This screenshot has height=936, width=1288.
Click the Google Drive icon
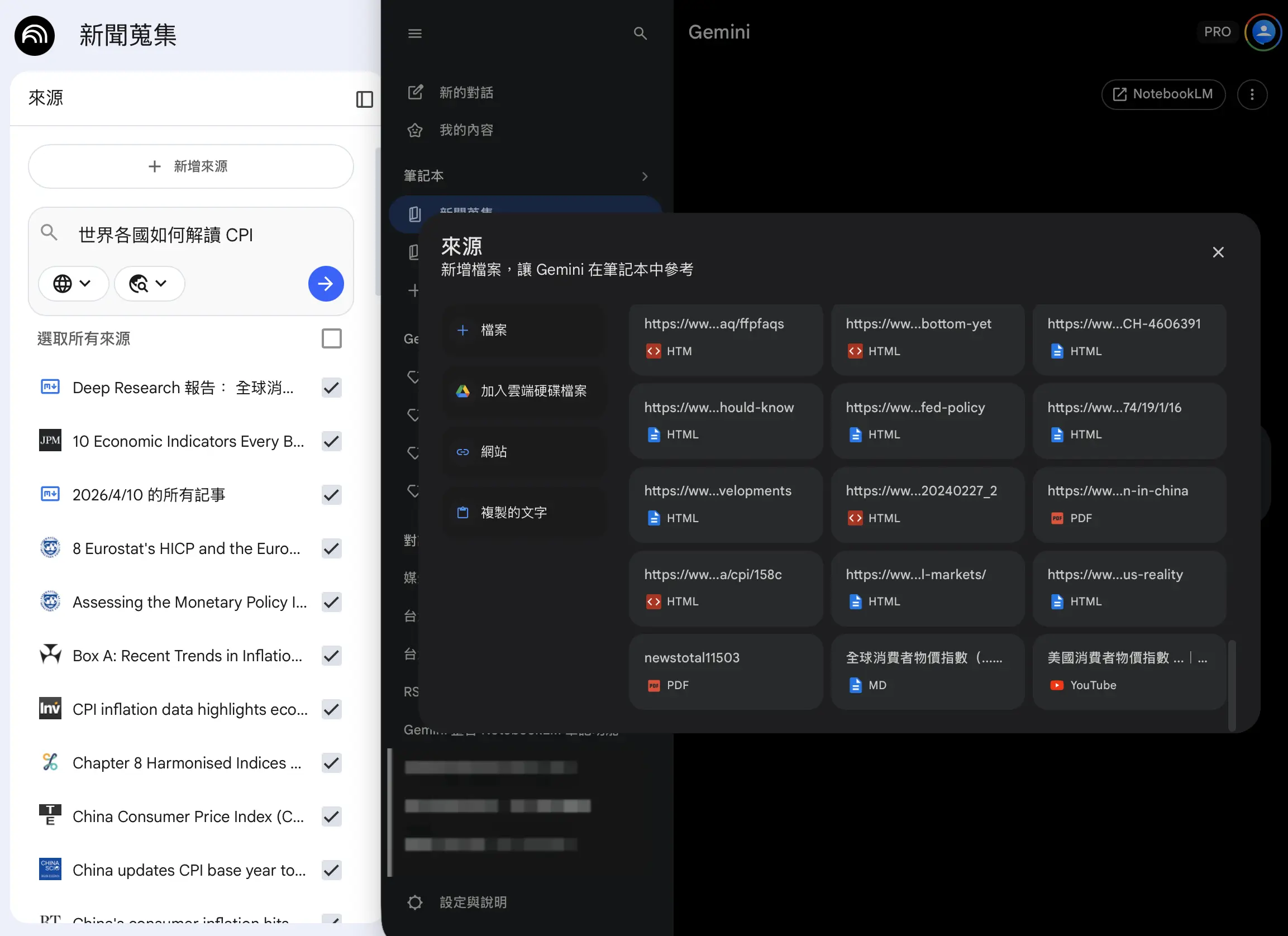point(463,391)
